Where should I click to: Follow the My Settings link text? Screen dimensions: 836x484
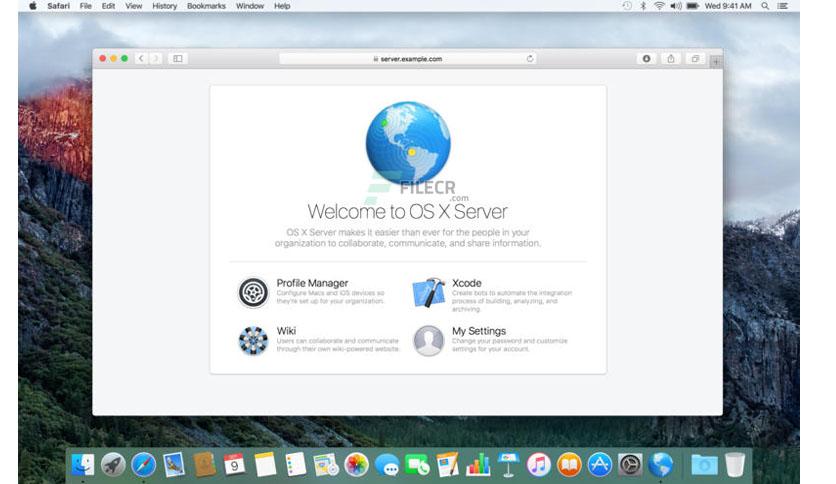pyautogui.click(x=479, y=331)
